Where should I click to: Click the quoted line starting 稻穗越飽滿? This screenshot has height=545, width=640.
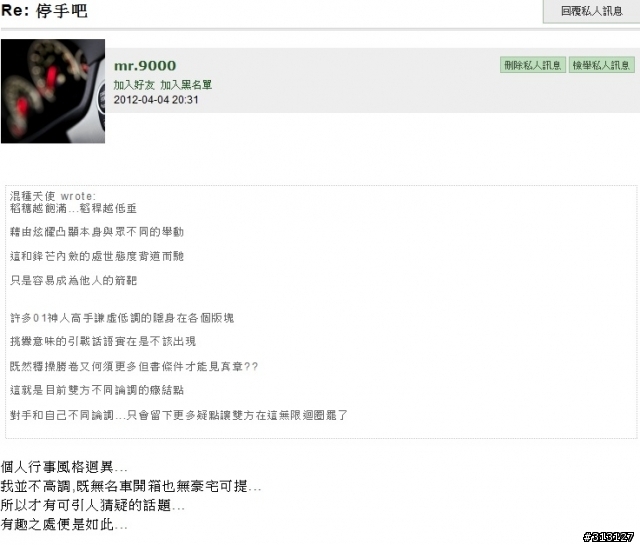click(x=73, y=209)
